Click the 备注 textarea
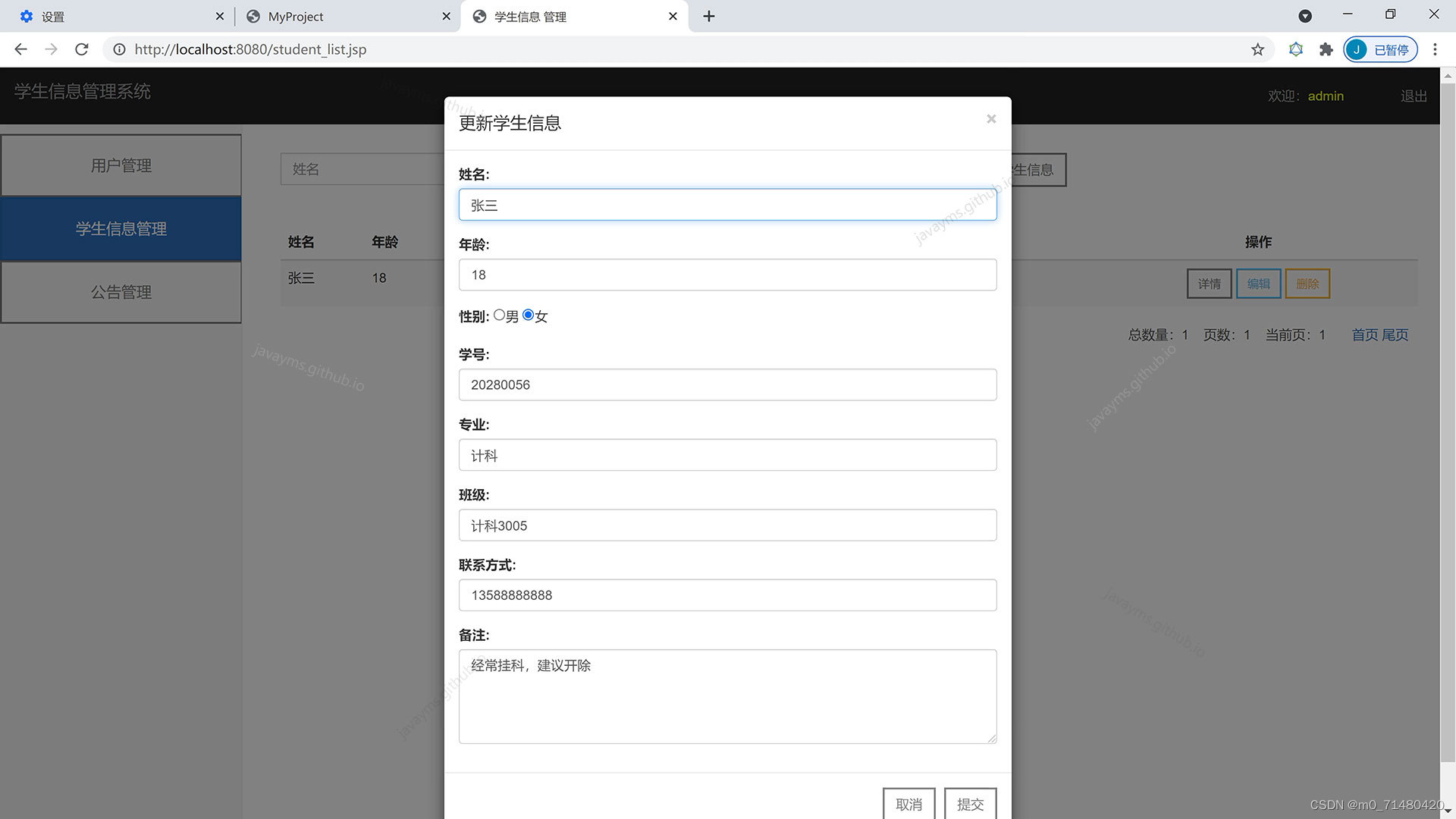Screen dimensions: 1456x819 [727, 696]
